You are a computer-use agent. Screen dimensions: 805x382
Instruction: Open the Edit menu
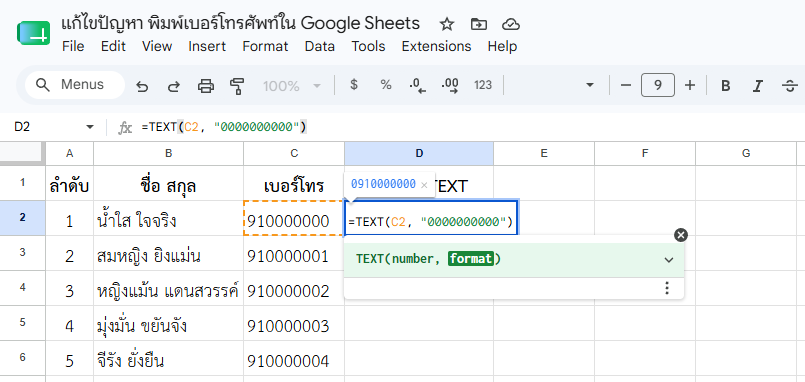pyautogui.click(x=113, y=46)
